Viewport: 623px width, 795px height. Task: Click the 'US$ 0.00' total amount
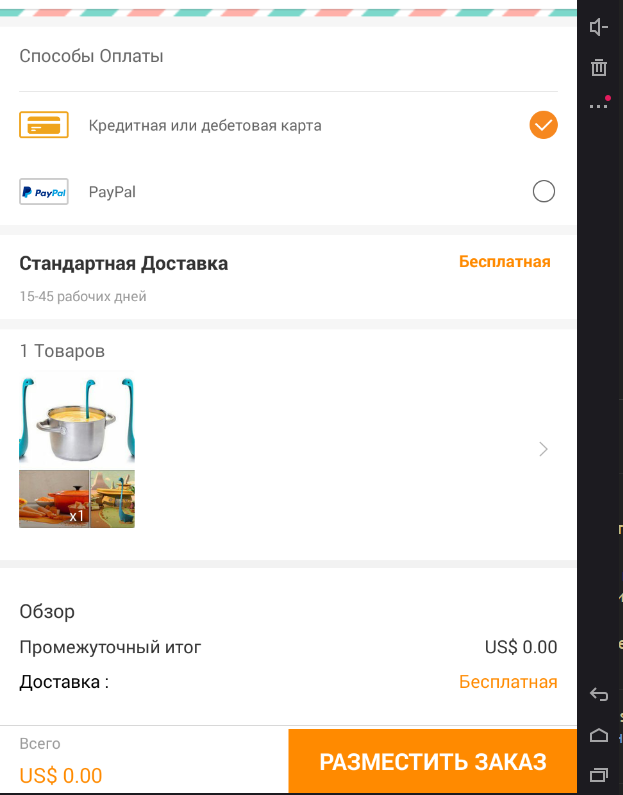click(61, 775)
